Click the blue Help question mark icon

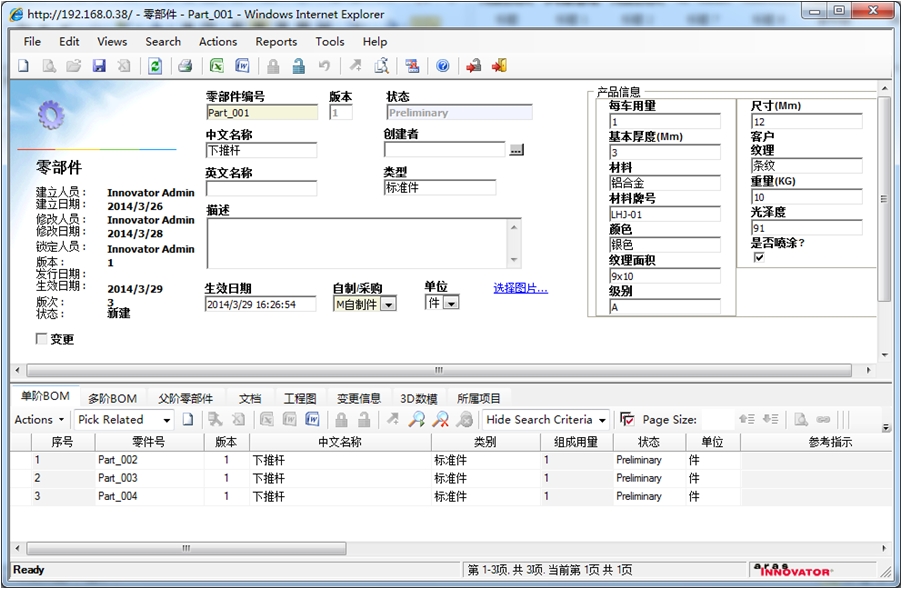click(x=442, y=66)
